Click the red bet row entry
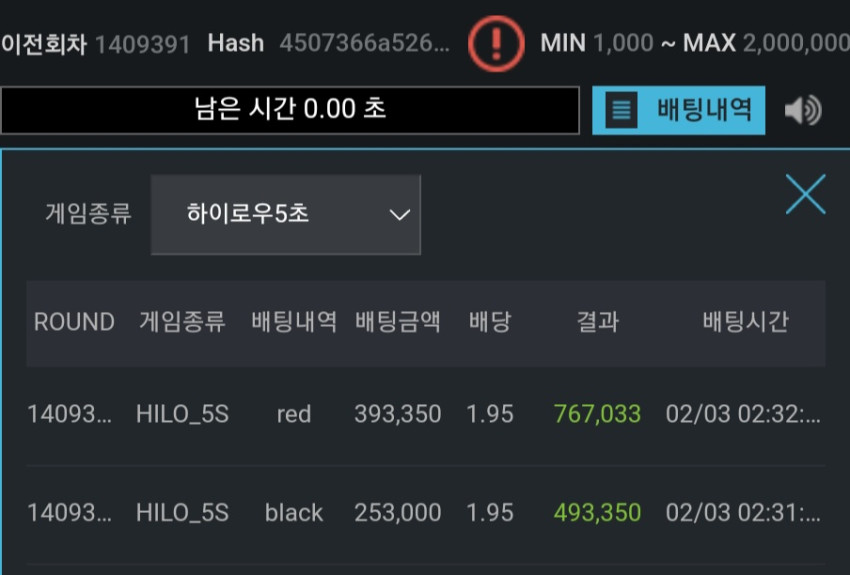 coord(426,414)
